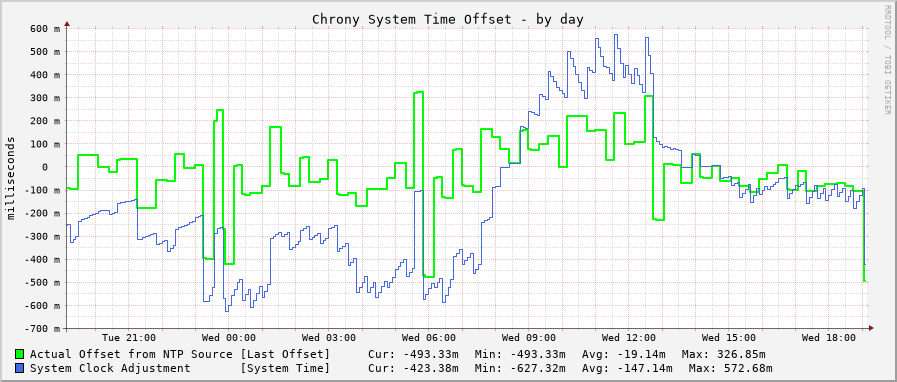Click the 'Wed 12:00' x-axis tick label
Image resolution: width=897 pixels, height=382 pixels.
(629, 338)
